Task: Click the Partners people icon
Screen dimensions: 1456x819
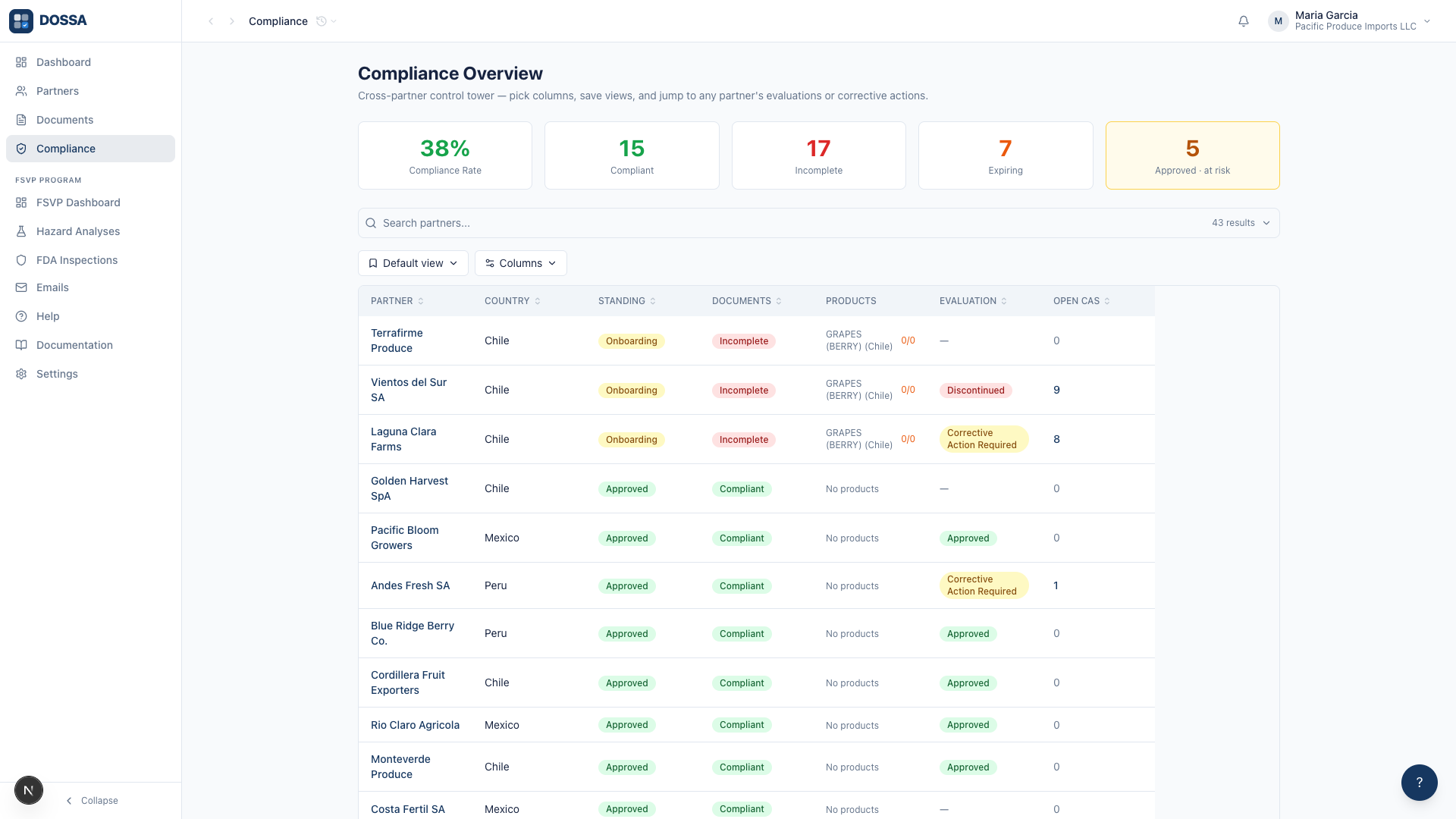Action: (x=21, y=91)
